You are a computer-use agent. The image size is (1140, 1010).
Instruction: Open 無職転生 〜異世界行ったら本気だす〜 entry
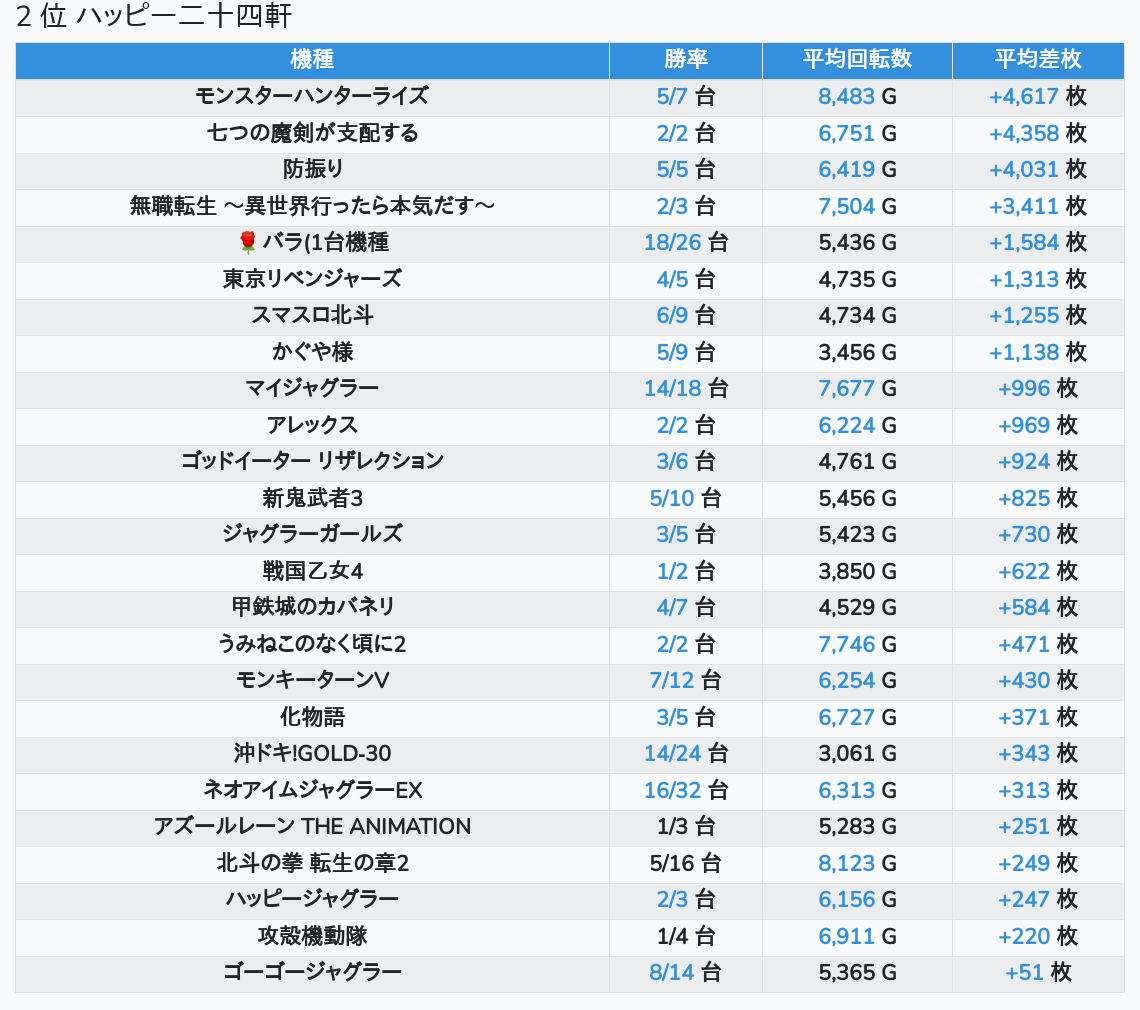(312, 206)
